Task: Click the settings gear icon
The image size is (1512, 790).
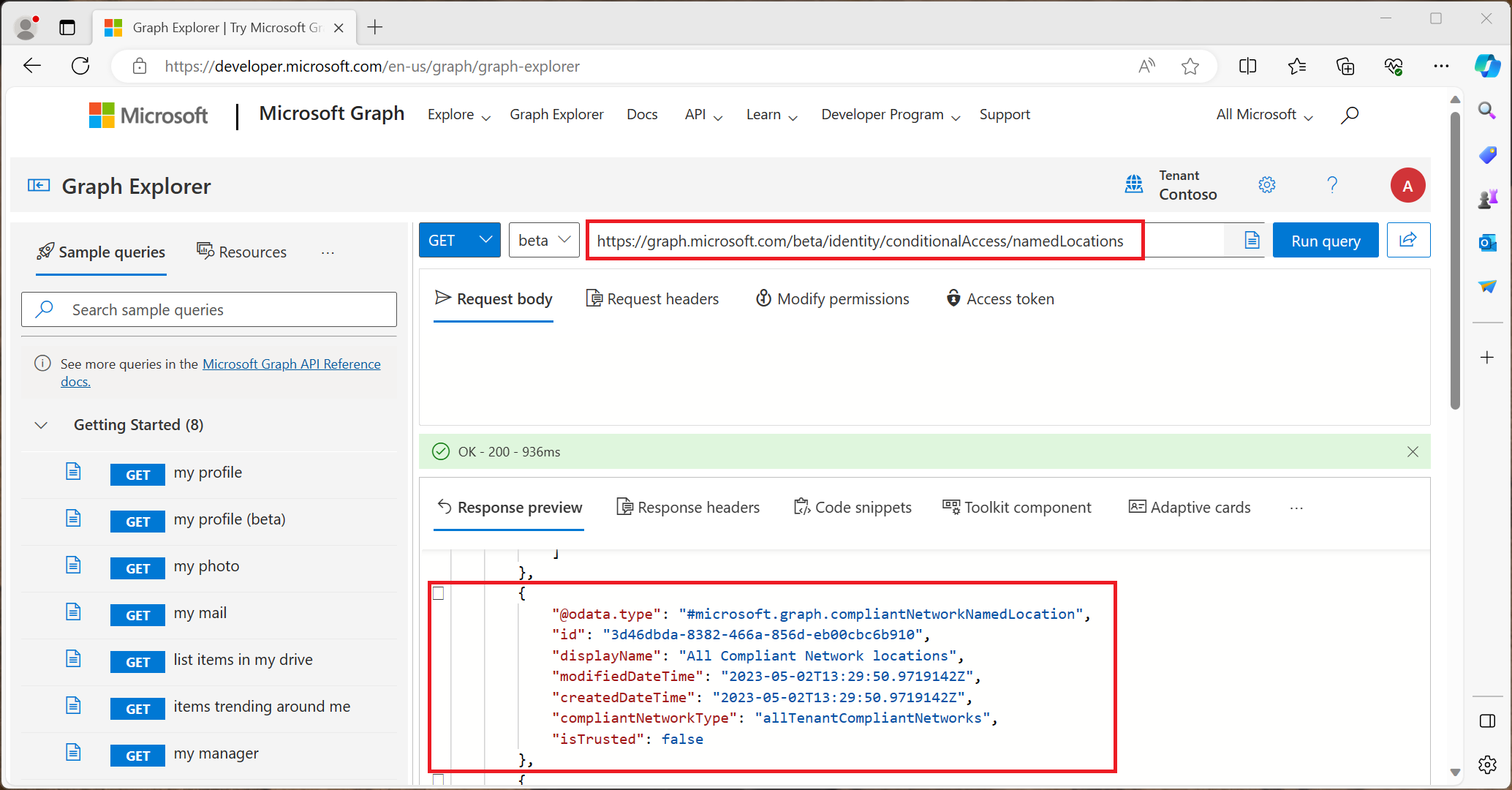Action: [x=1265, y=185]
